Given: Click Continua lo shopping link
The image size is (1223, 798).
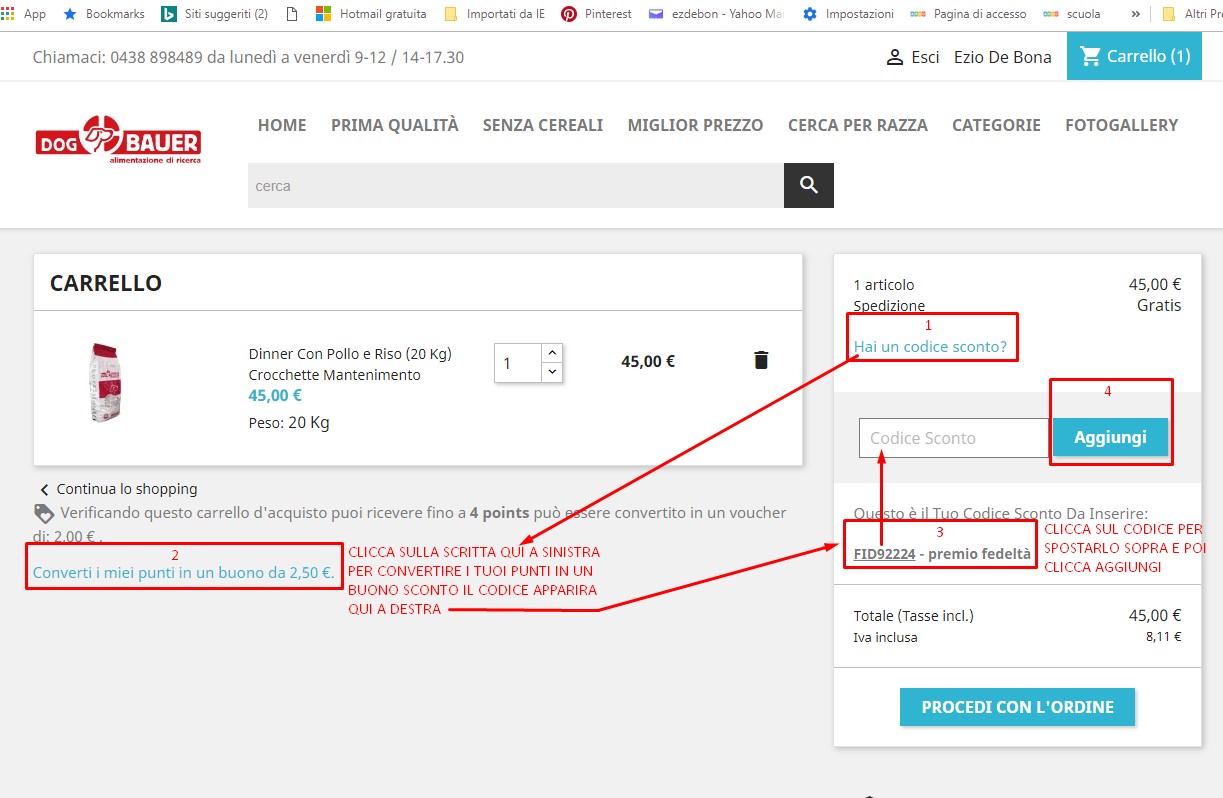Looking at the screenshot, I should click(118, 489).
